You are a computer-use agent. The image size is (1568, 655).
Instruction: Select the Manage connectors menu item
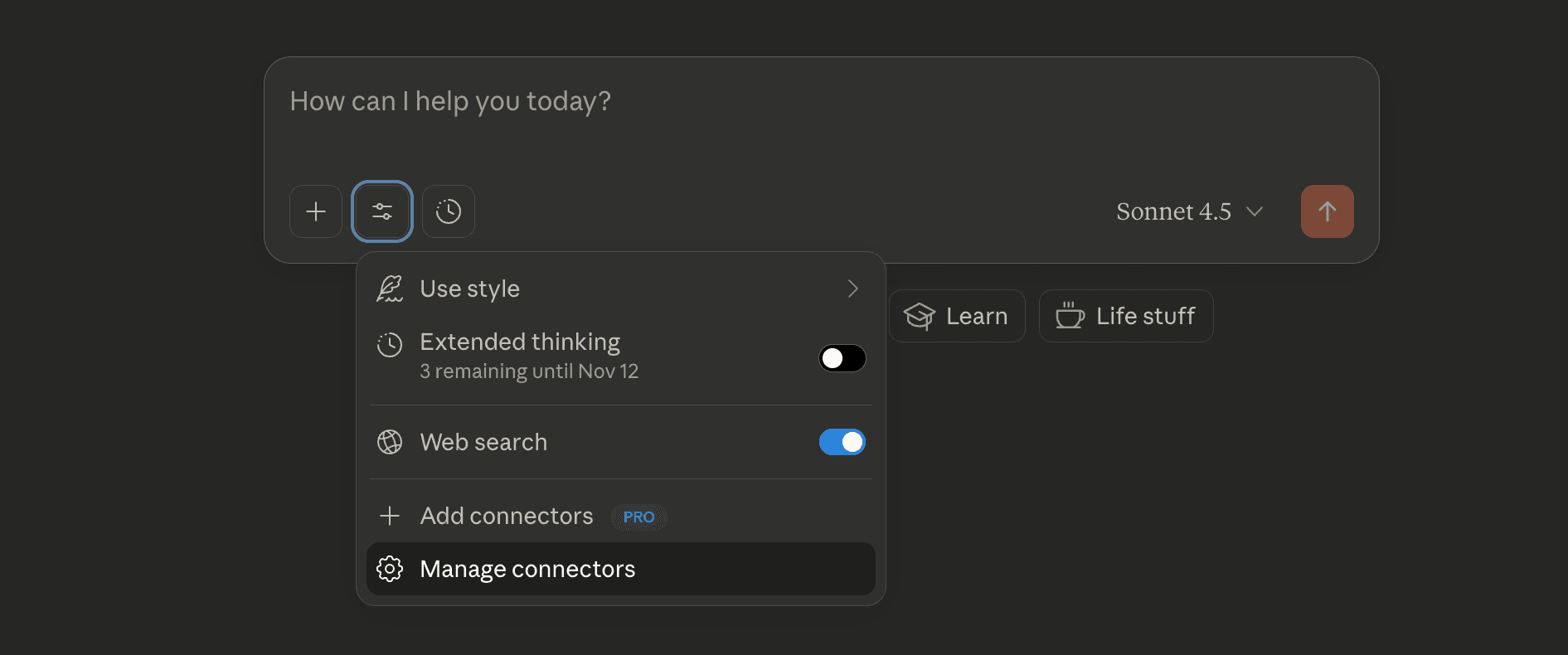527,569
